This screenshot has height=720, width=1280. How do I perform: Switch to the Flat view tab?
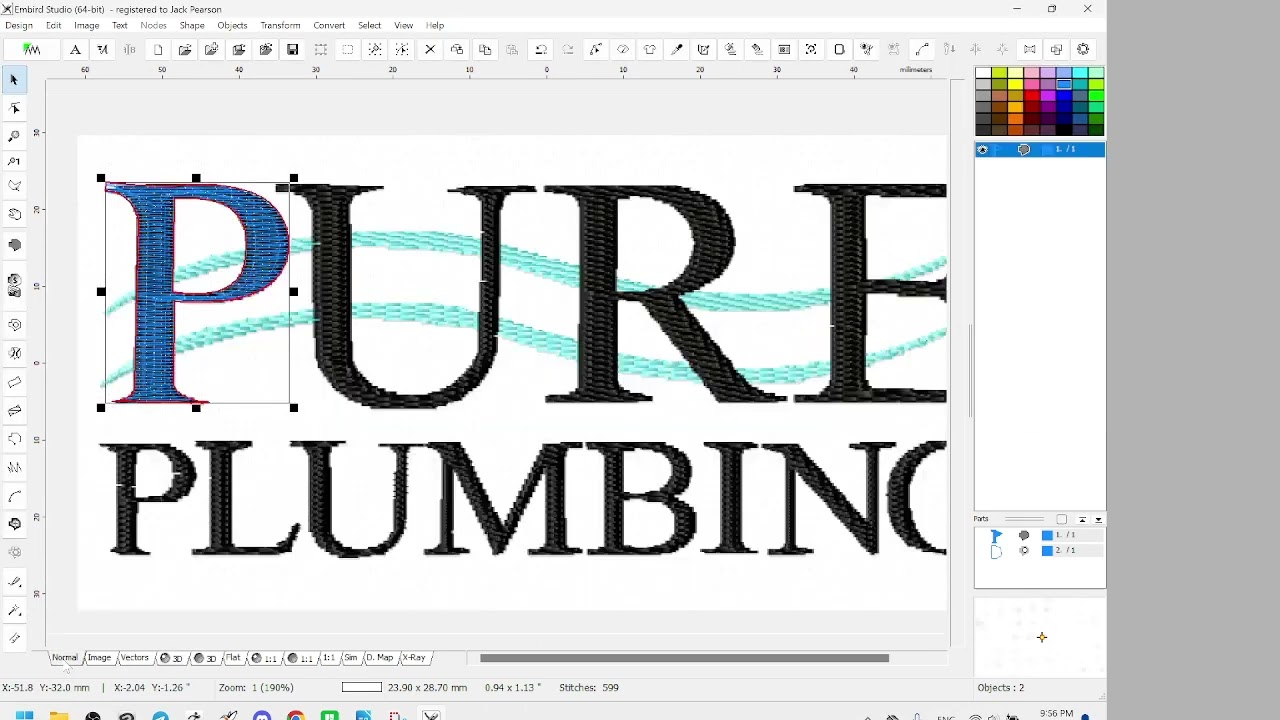tap(233, 658)
